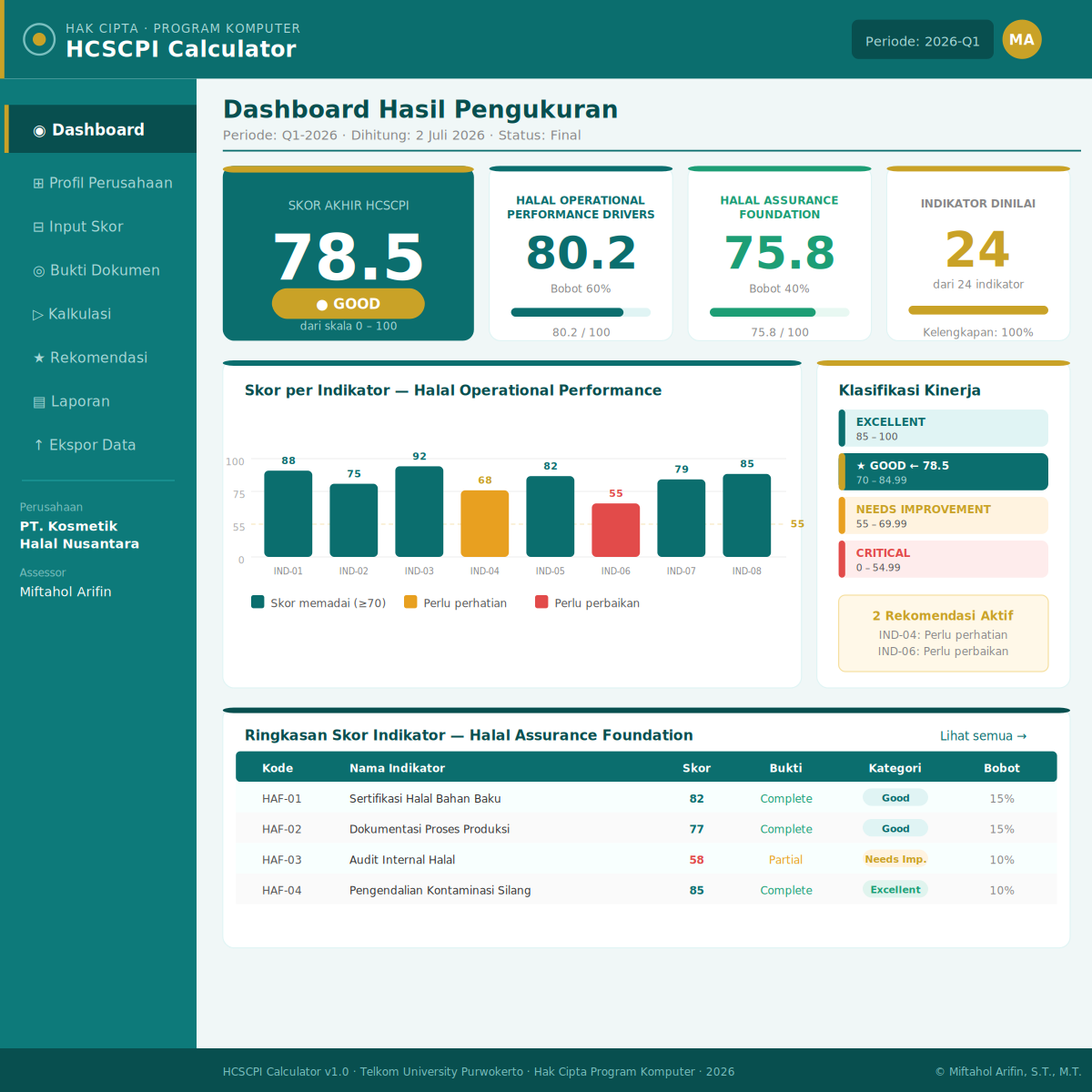Click the 80.2 score value
Image resolution: width=1092 pixels, height=1092 pixels.
point(581,252)
